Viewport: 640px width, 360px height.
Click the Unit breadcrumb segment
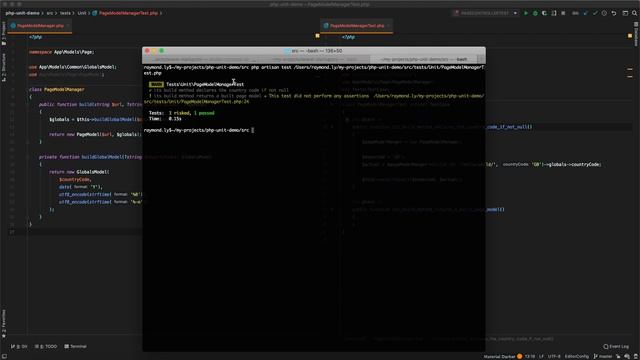pyautogui.click(x=82, y=13)
